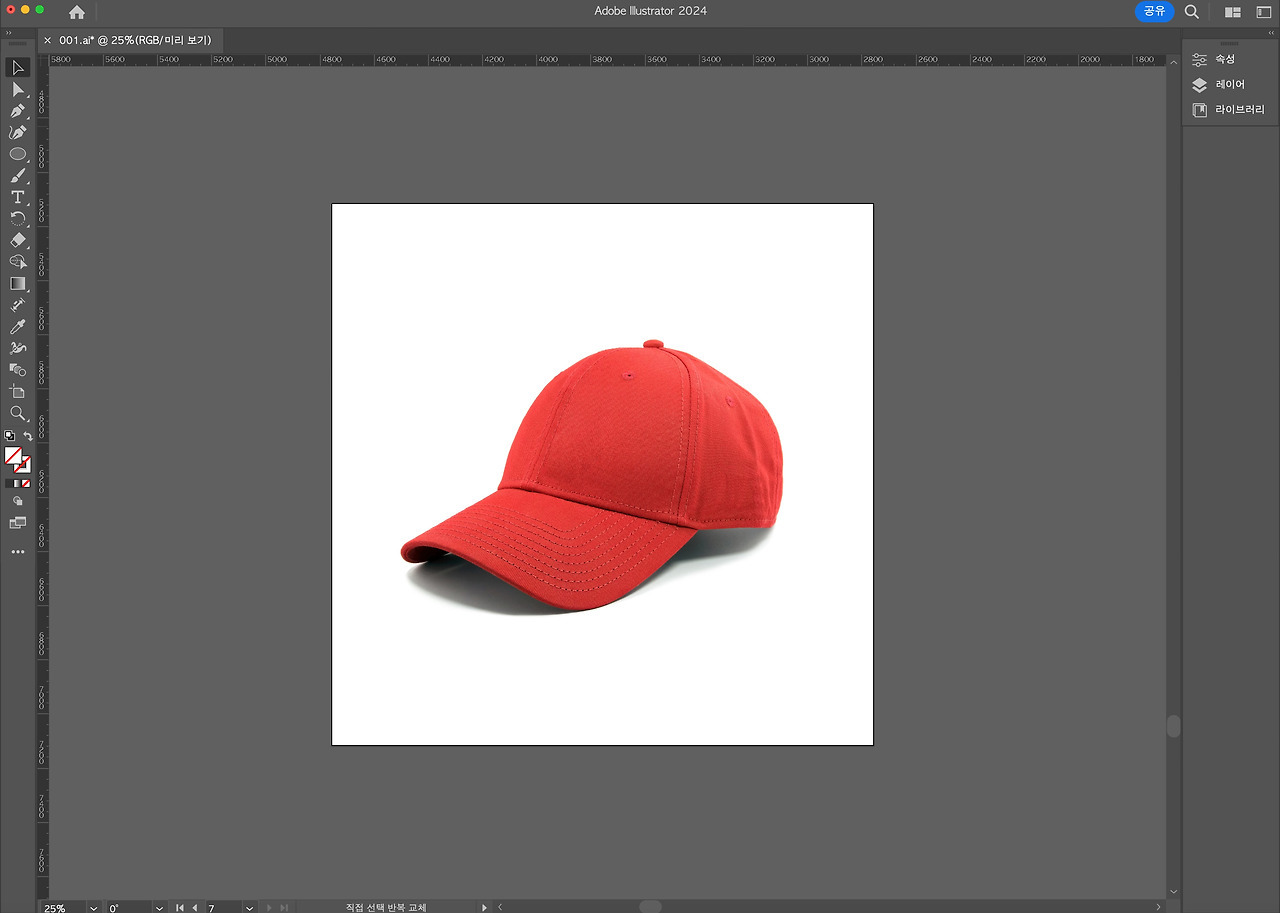Select the Gradient tool

18,283
